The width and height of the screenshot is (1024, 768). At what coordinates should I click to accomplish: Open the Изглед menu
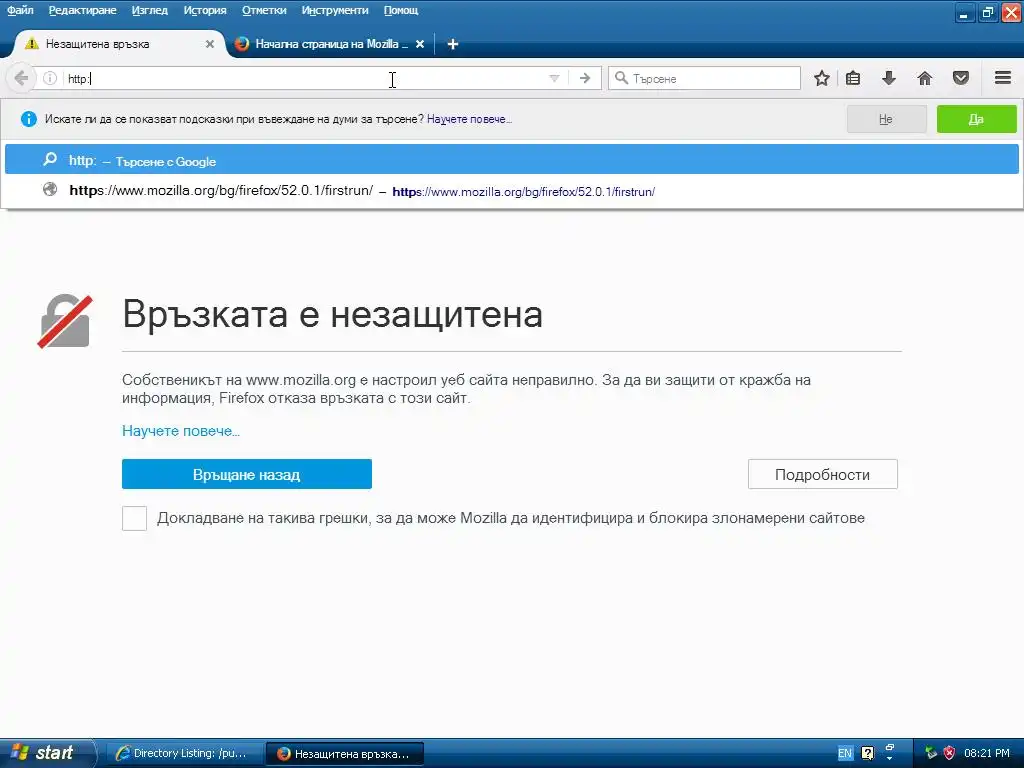coord(150,10)
